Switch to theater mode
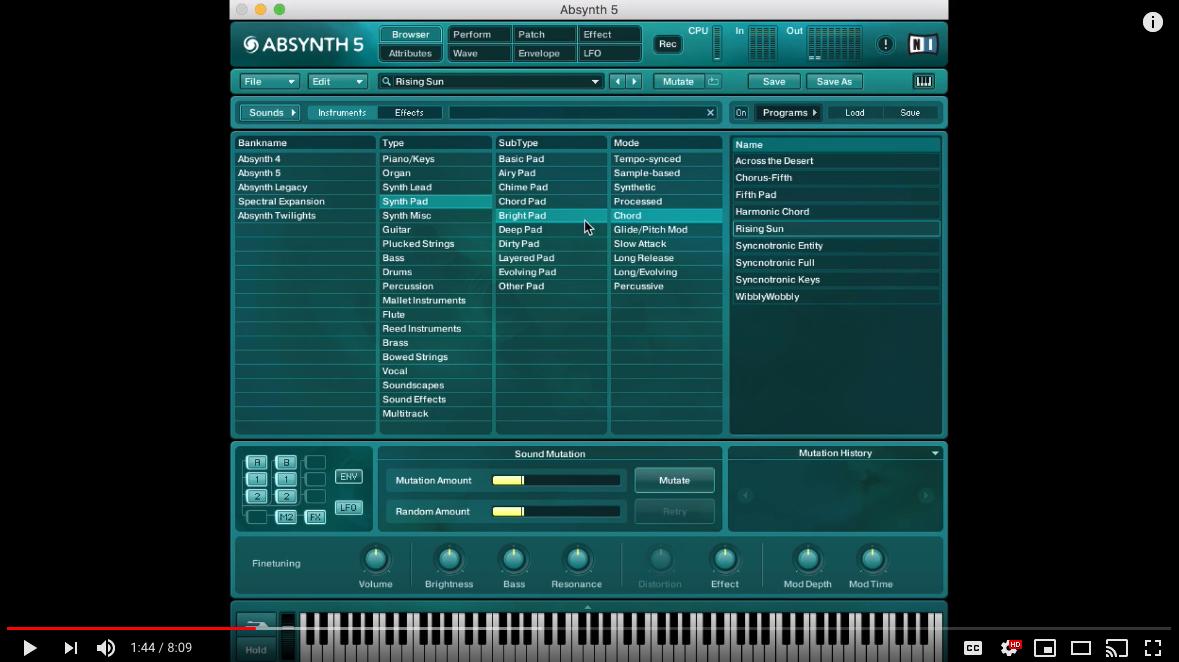This screenshot has height=662, width=1179. click(1080, 648)
